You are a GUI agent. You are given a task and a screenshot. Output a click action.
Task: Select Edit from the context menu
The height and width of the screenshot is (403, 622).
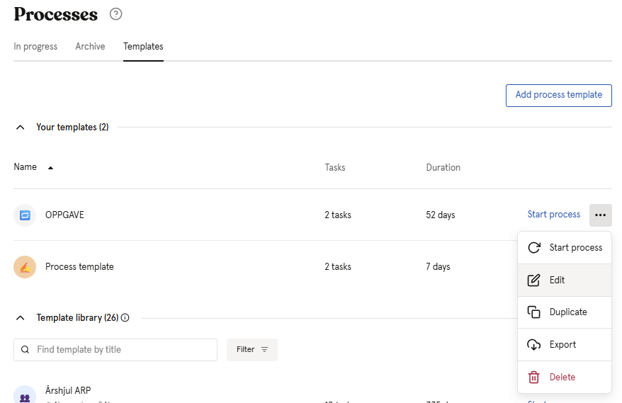(x=557, y=280)
